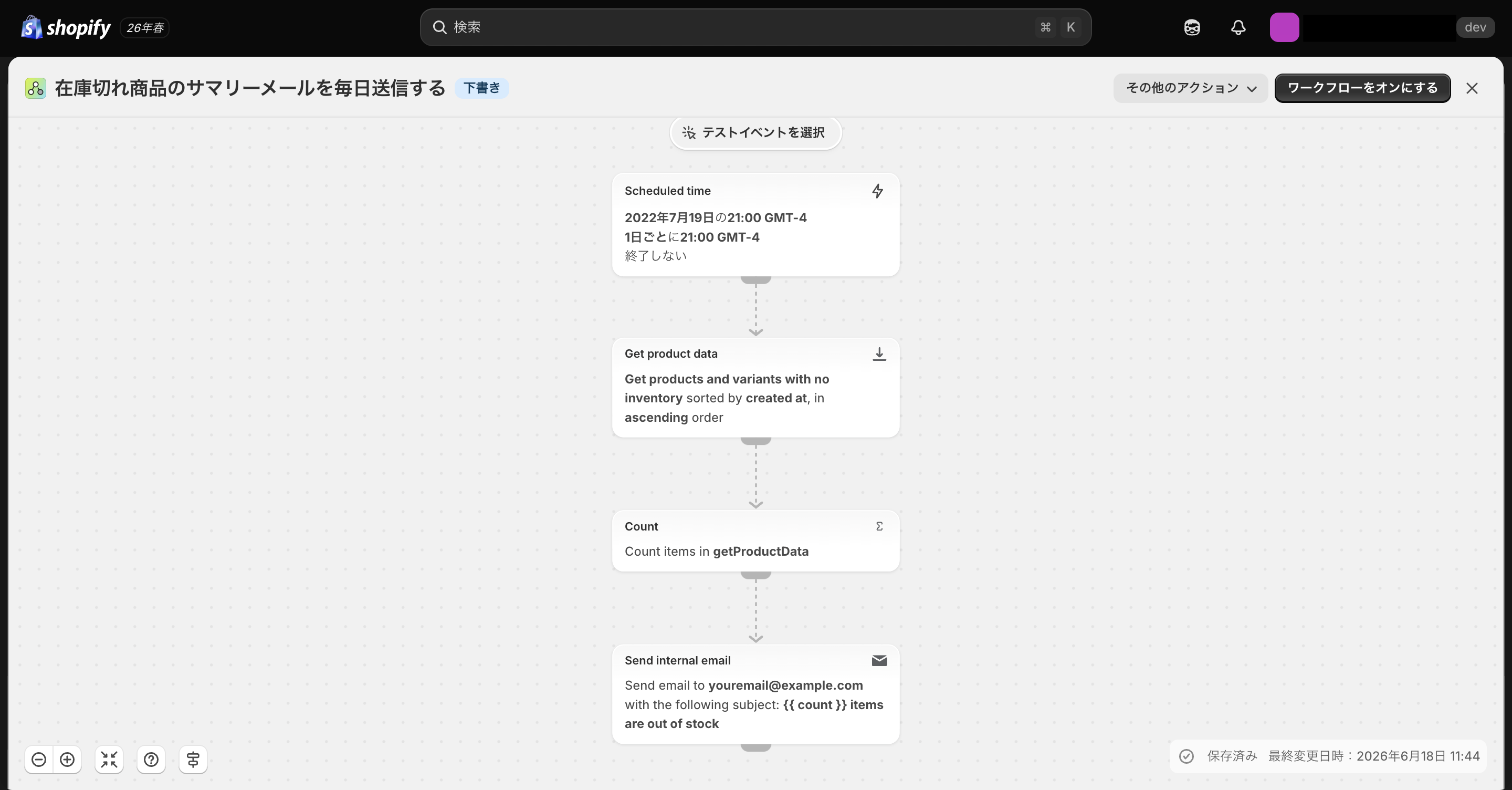Click the K shortcut key badge
This screenshot has width=1512, height=790.
point(1070,27)
